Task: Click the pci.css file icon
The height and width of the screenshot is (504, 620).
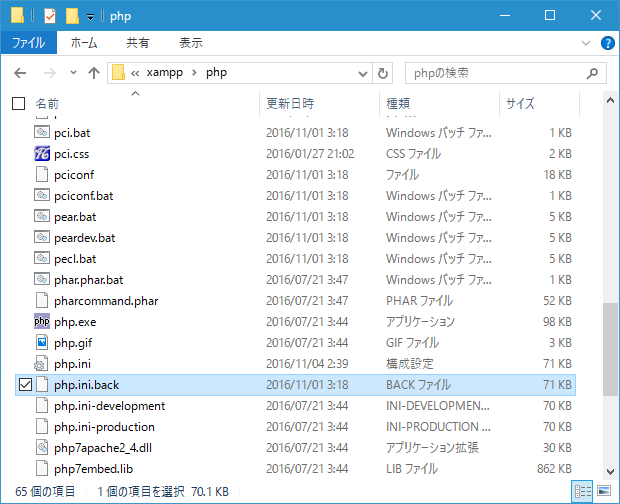Action: pyautogui.click(x=42, y=153)
